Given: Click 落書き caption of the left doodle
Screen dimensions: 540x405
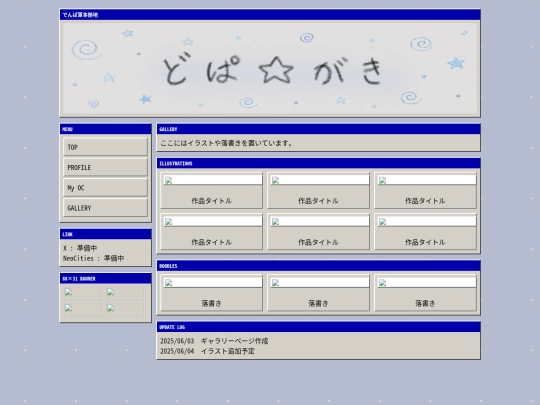Looking at the screenshot, I should tap(211, 303).
